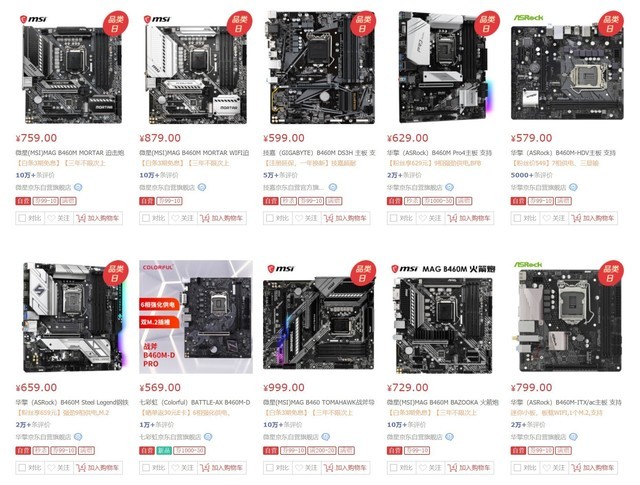Click heart follow icon under ¥799 ITX board
Image resolution: width=640 pixels, height=485 pixels.
(x=547, y=467)
